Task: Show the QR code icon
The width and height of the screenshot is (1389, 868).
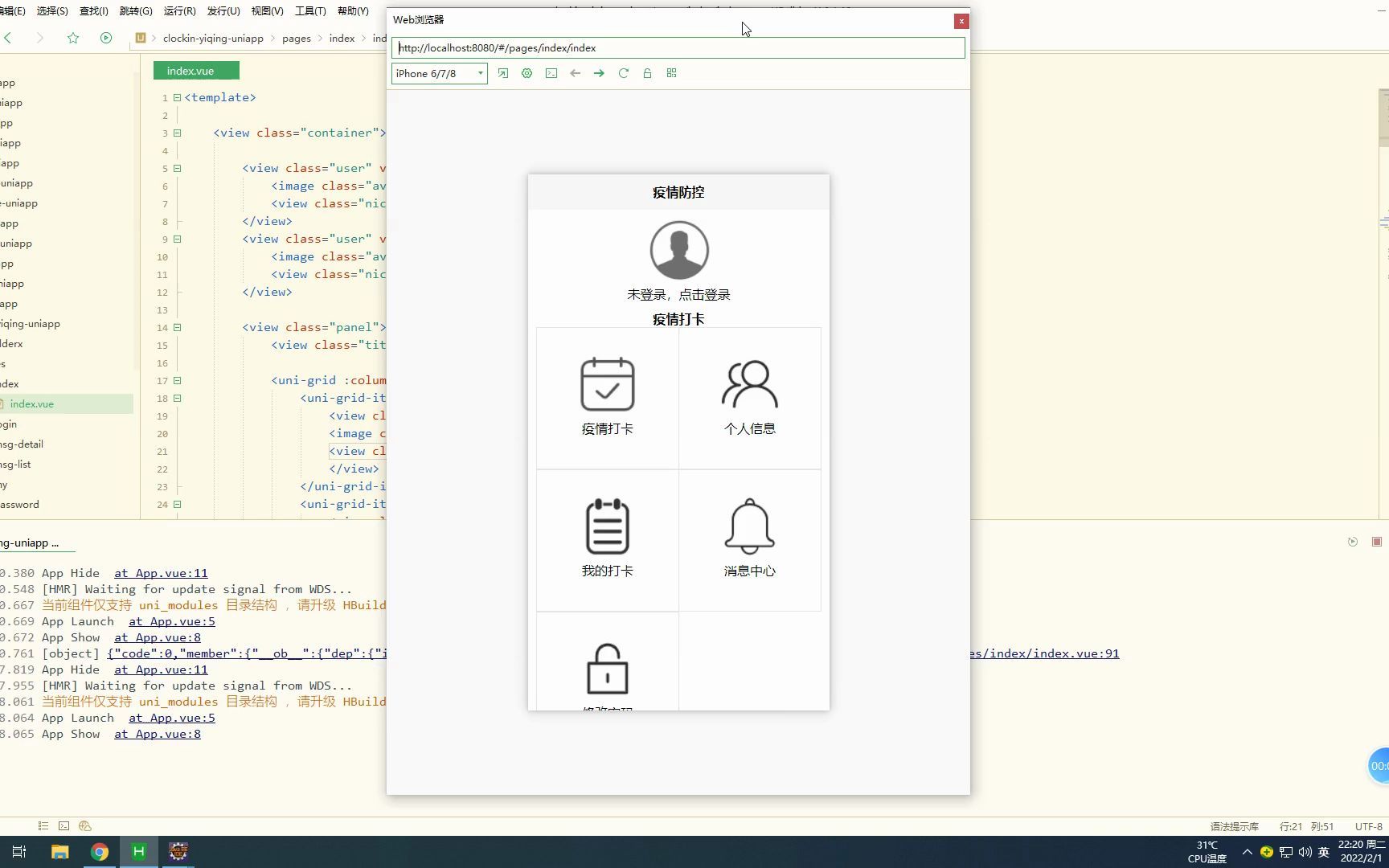Action: click(671, 73)
